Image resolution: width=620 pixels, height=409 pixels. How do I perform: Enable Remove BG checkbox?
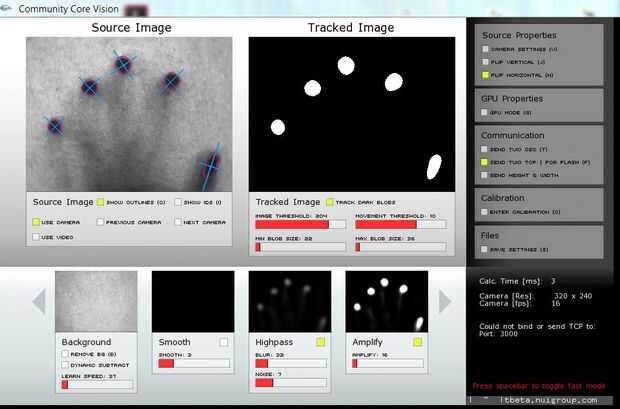65,354
